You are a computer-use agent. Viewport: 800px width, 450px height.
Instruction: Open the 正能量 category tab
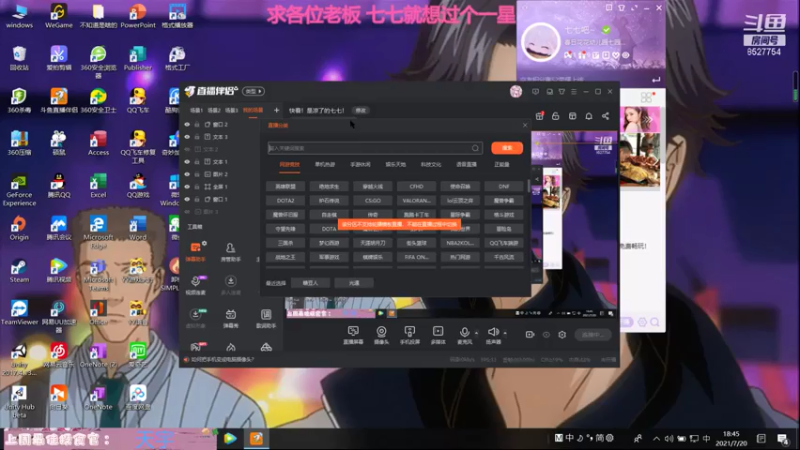[502, 164]
